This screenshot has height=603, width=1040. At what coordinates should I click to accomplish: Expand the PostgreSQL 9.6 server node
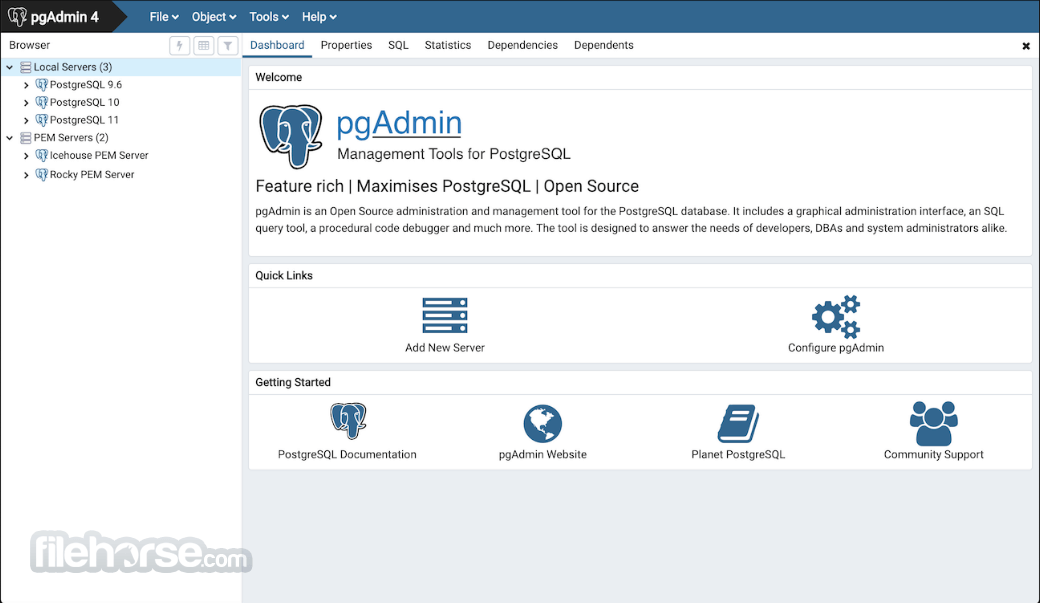[26, 85]
